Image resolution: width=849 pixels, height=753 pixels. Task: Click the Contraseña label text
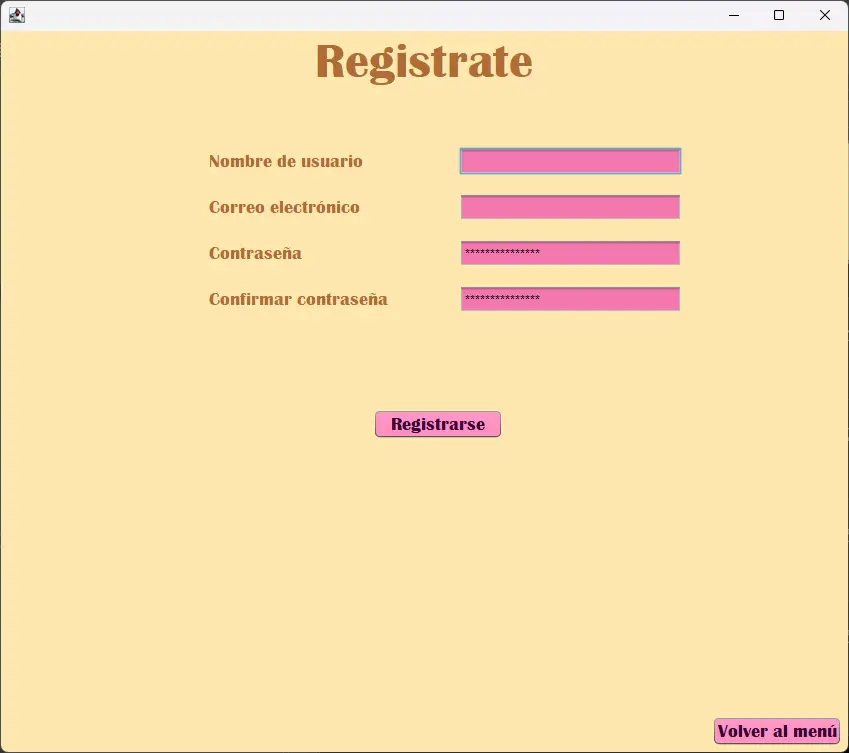[255, 253]
